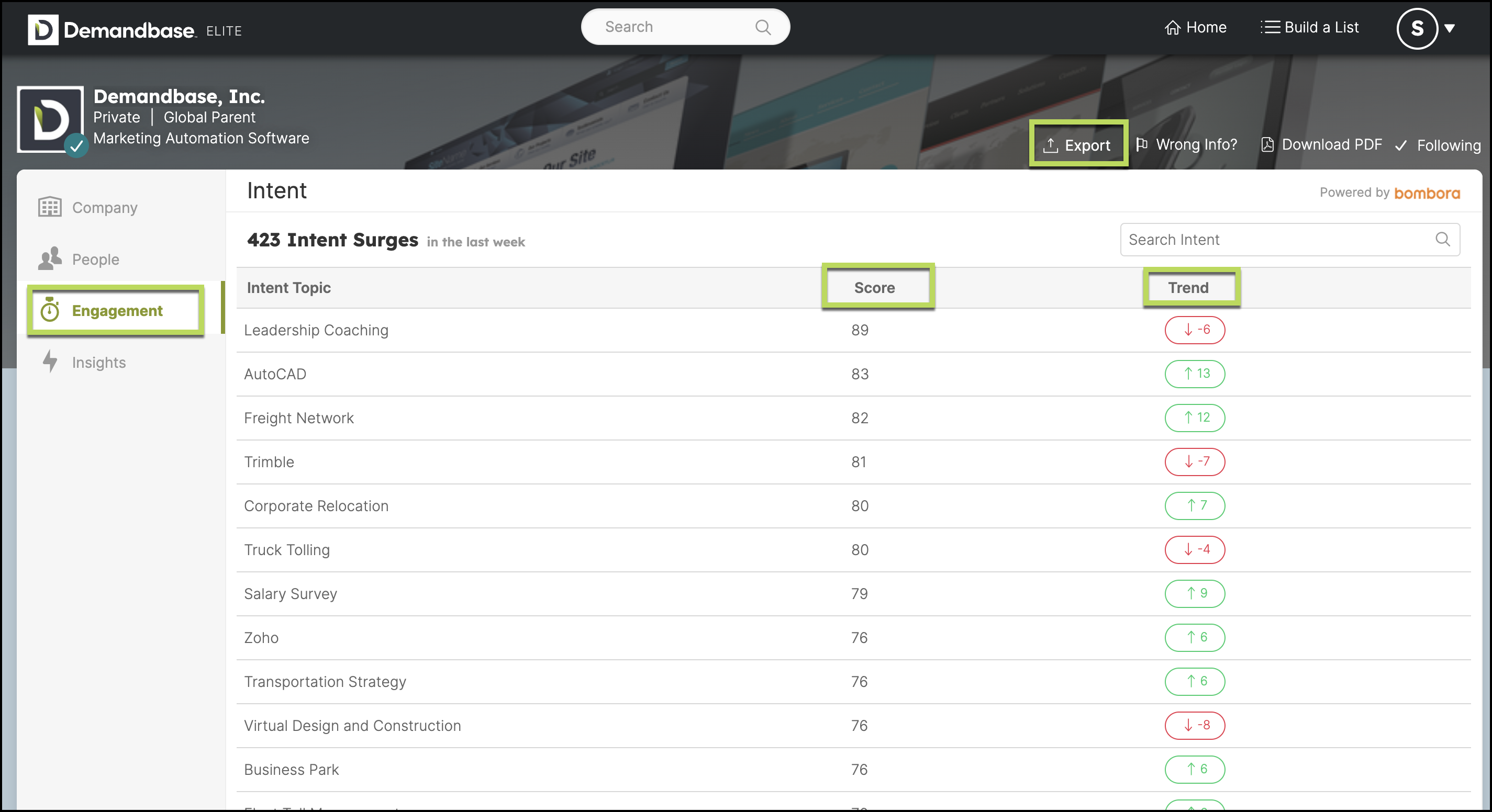Viewport: 1492px width, 812px height.
Task: Click the 6 trend badge for Transportation Strategy
Action: tap(1194, 682)
